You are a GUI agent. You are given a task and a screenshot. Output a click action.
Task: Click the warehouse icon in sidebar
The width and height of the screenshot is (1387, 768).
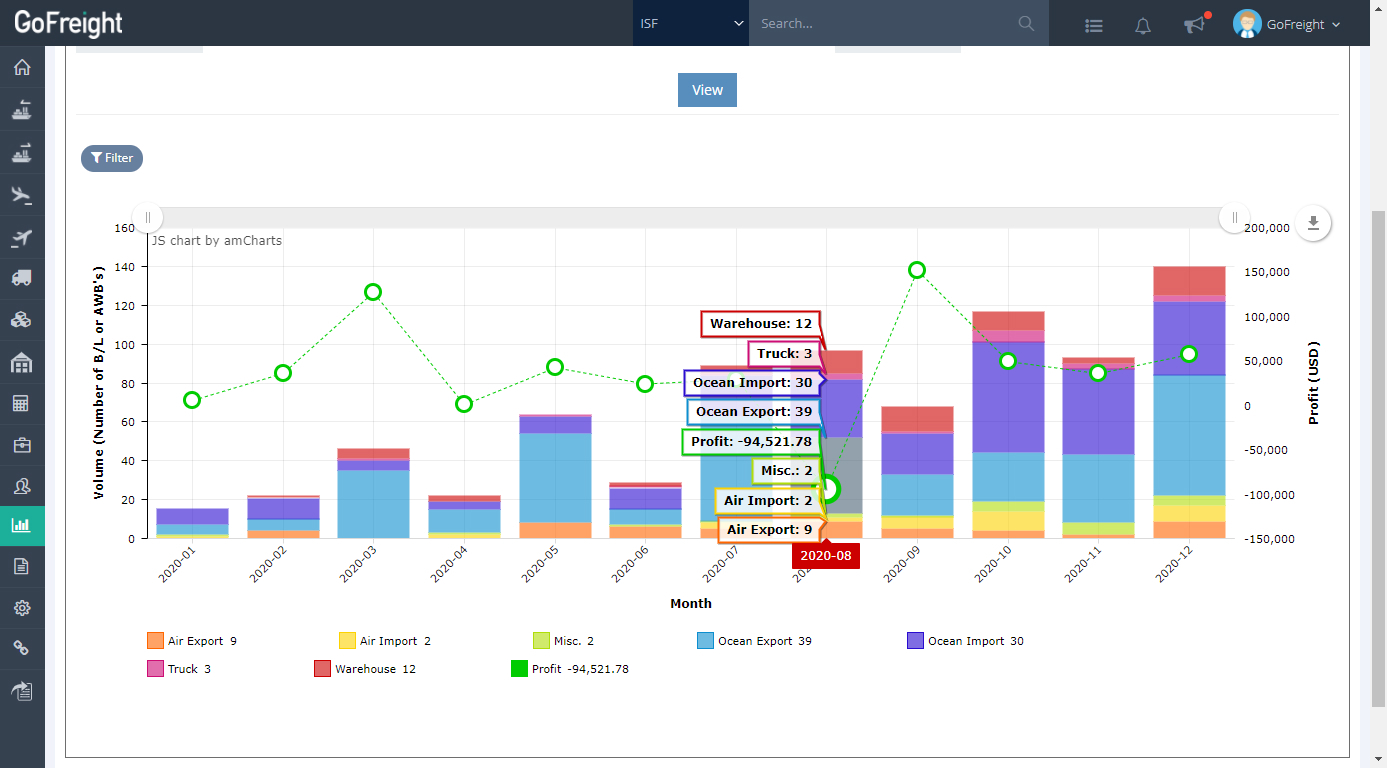[22, 361]
